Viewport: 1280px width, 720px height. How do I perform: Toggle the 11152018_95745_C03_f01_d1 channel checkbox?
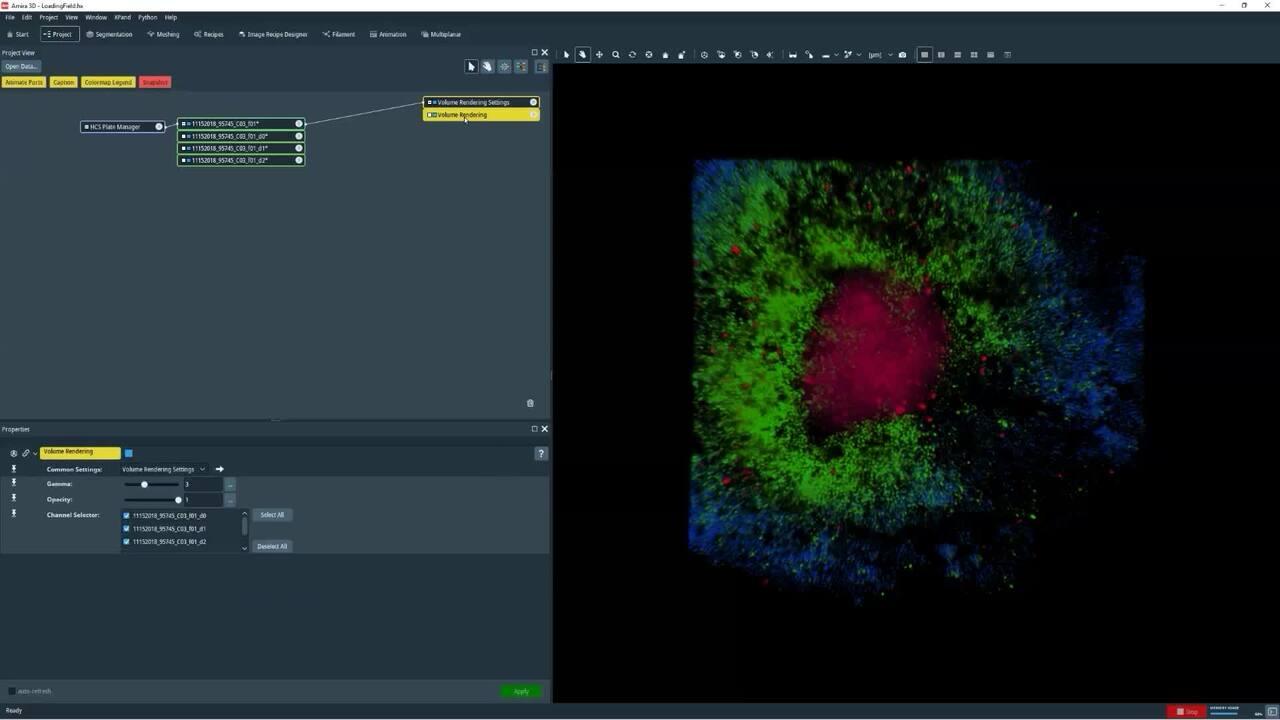click(127, 529)
